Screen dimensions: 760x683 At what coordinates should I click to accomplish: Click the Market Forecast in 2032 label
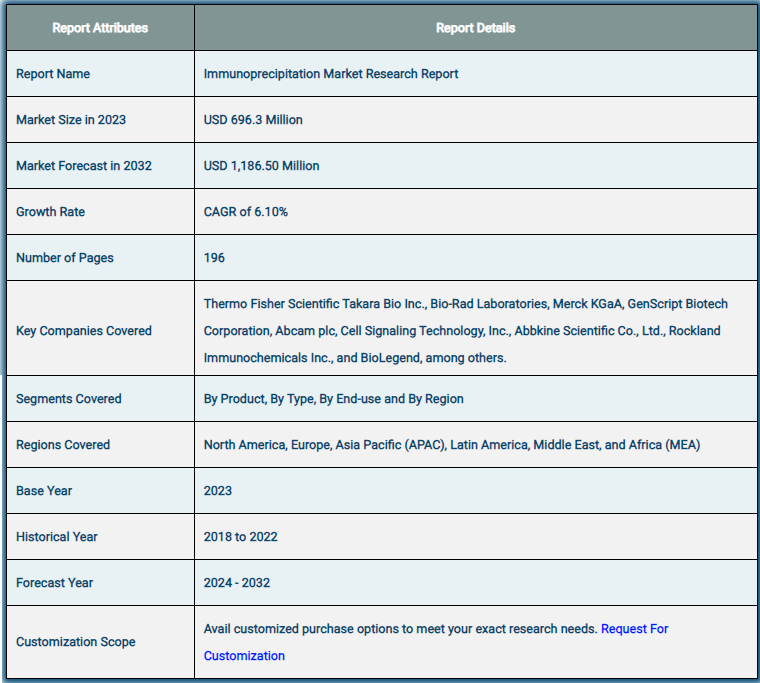pyautogui.click(x=84, y=166)
